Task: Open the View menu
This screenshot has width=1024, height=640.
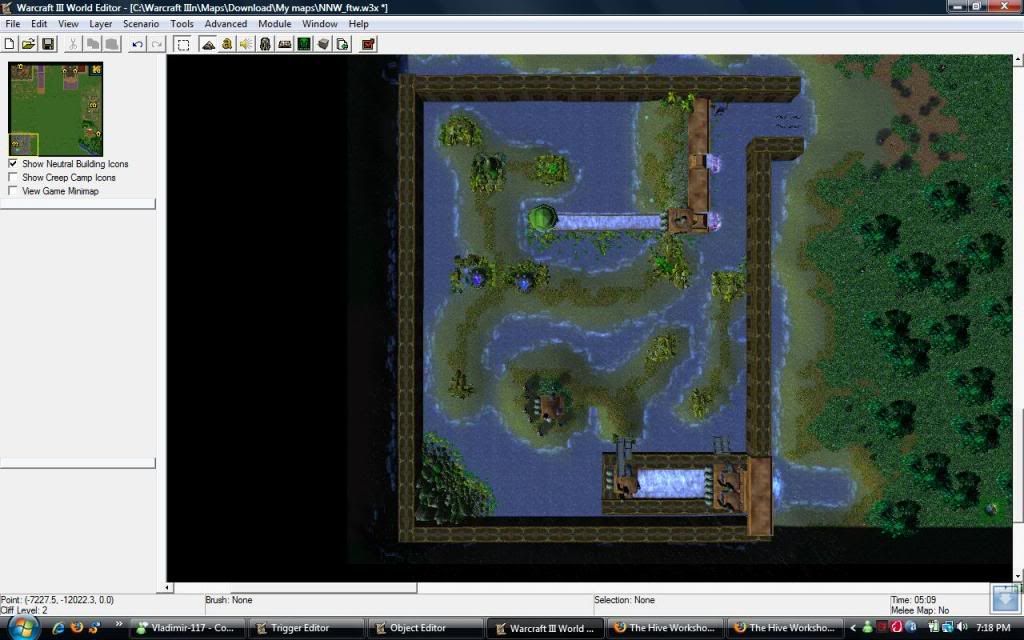Action: (68, 24)
